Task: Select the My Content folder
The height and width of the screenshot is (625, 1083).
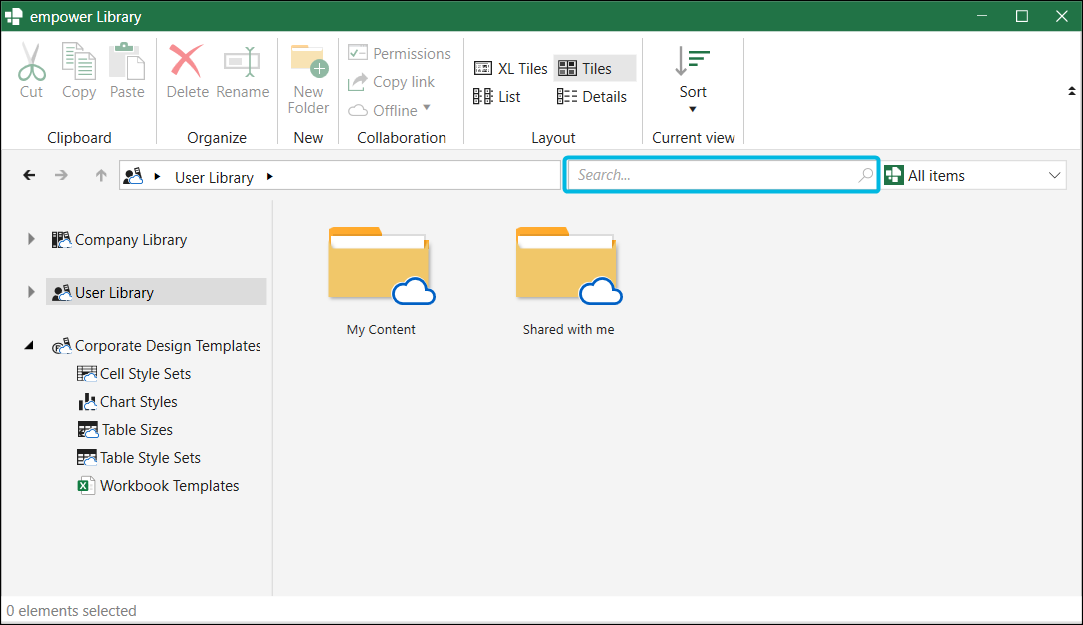Action: 381,267
